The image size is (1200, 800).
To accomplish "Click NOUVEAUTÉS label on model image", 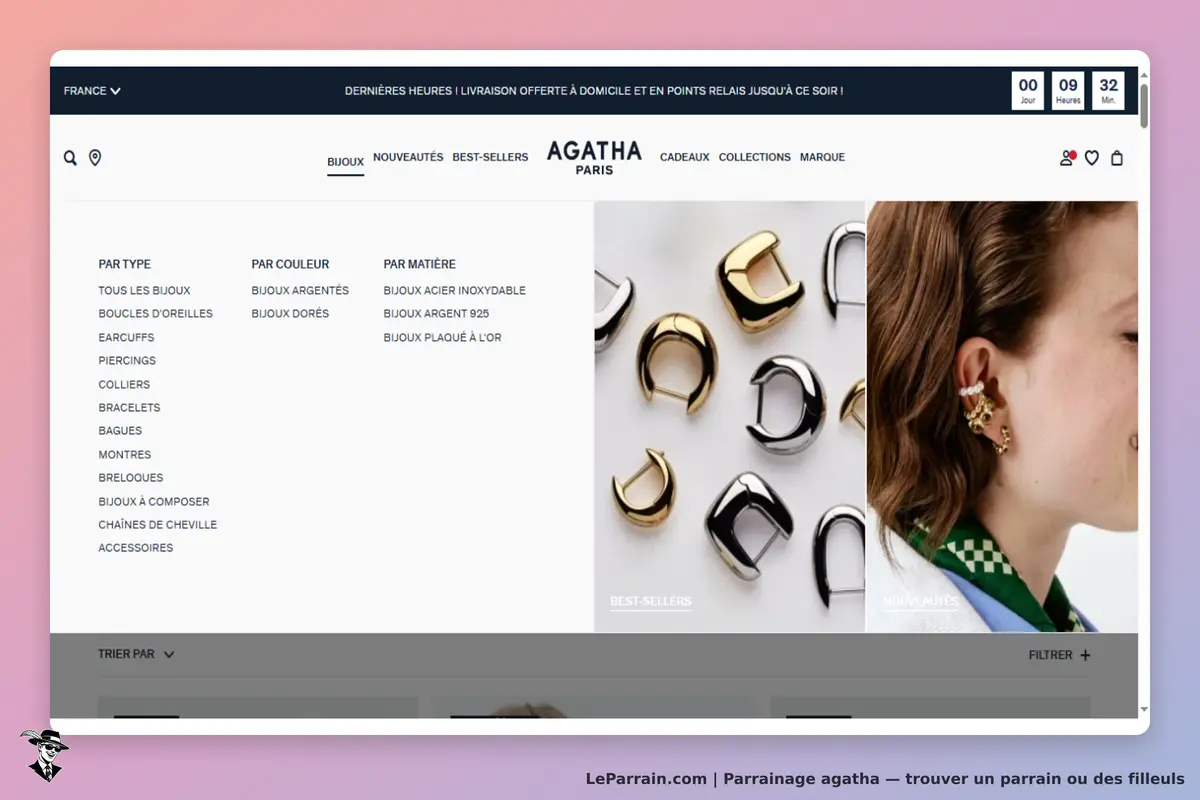I will tap(920, 602).
